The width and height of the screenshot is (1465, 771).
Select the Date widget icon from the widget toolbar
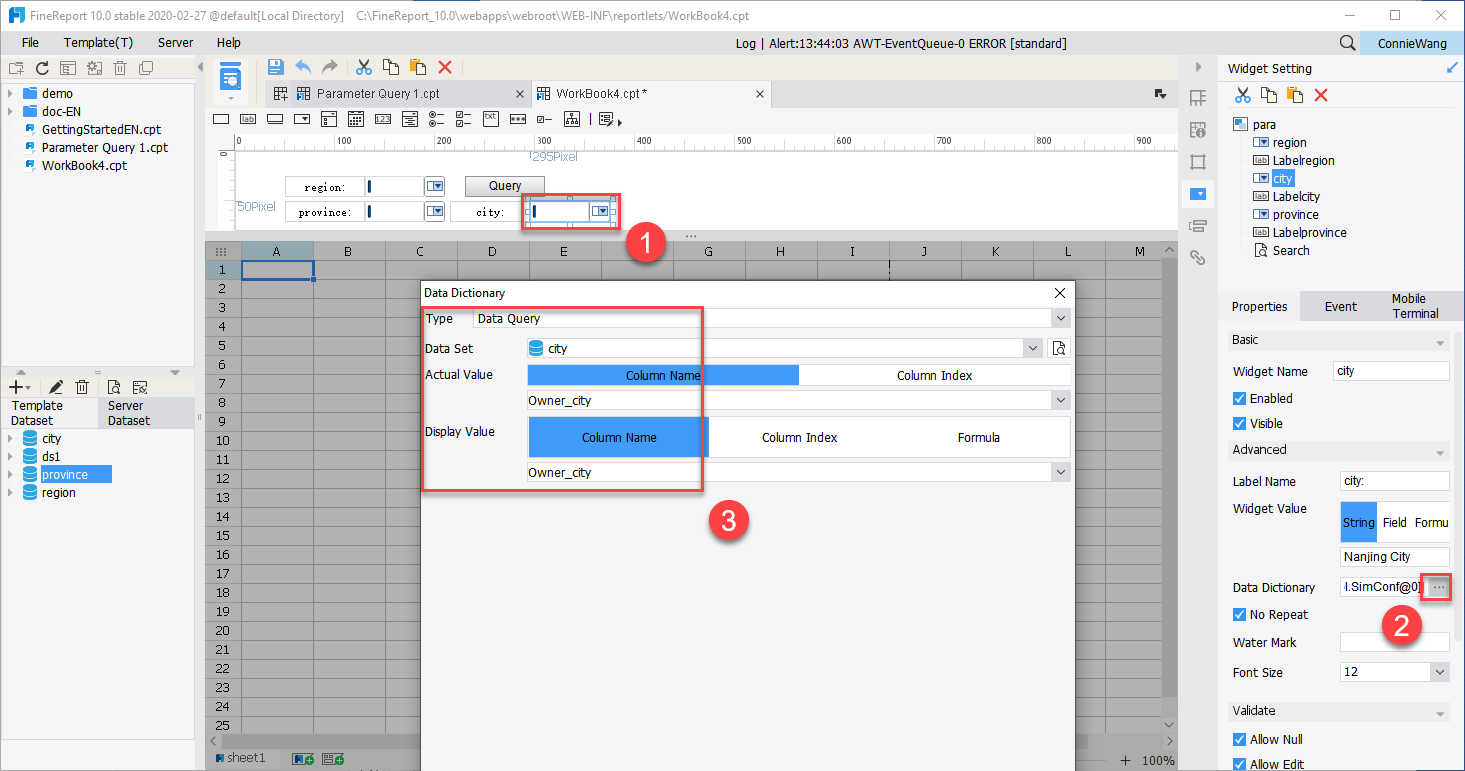(355, 118)
